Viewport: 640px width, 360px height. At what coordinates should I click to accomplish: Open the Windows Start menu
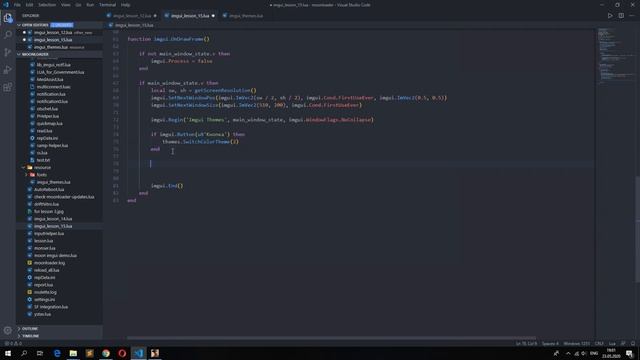[8, 353]
